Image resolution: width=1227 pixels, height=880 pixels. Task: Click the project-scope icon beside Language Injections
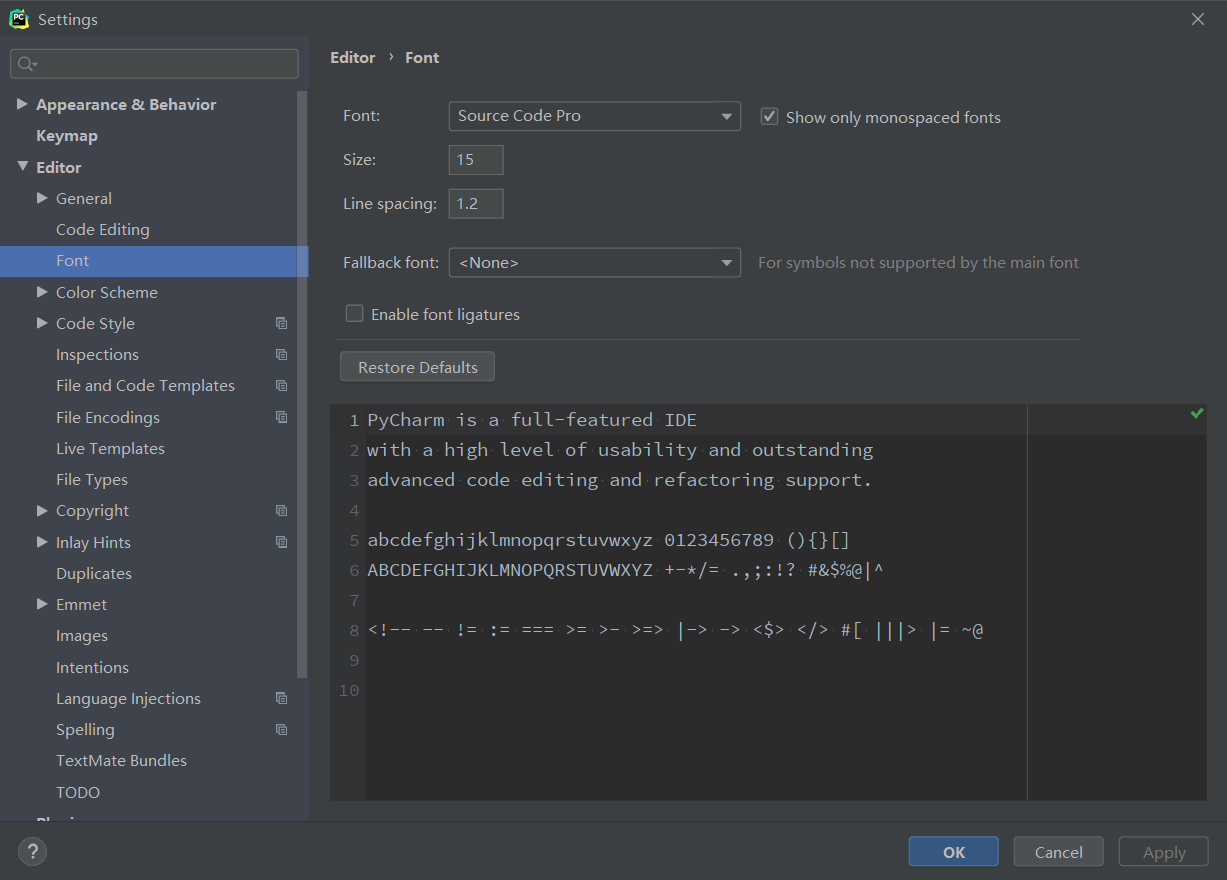tap(282, 698)
